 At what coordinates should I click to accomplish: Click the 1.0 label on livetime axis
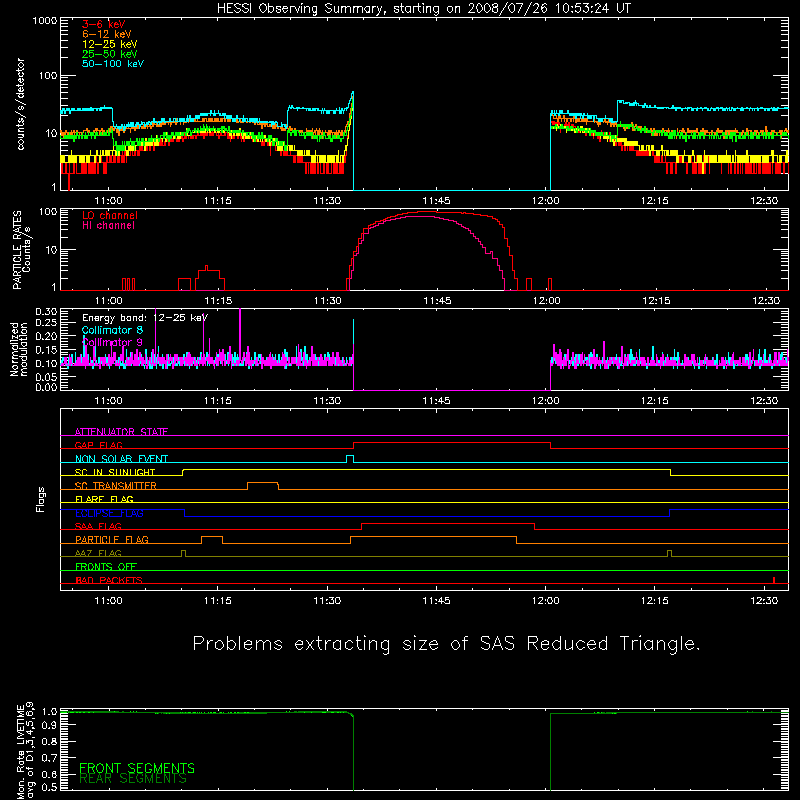coord(49,711)
